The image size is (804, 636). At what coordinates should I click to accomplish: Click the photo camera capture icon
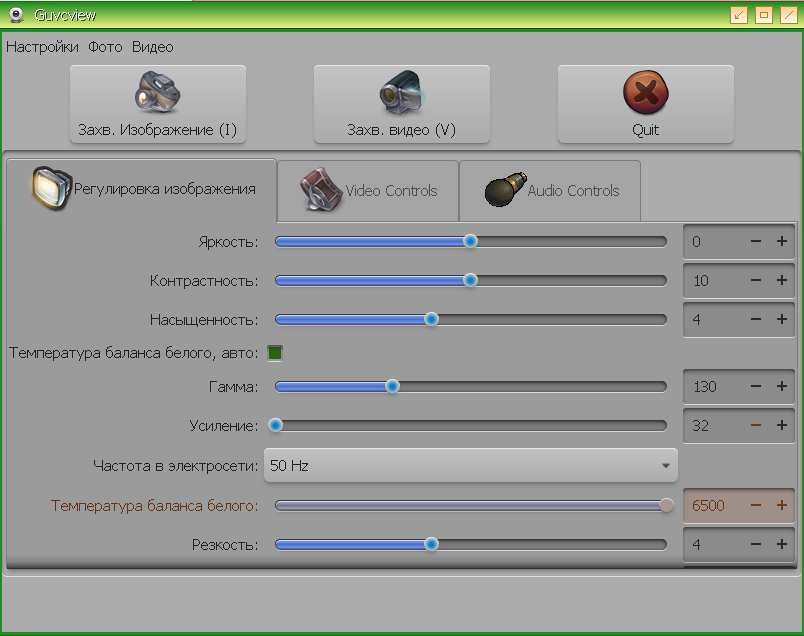coord(157,92)
